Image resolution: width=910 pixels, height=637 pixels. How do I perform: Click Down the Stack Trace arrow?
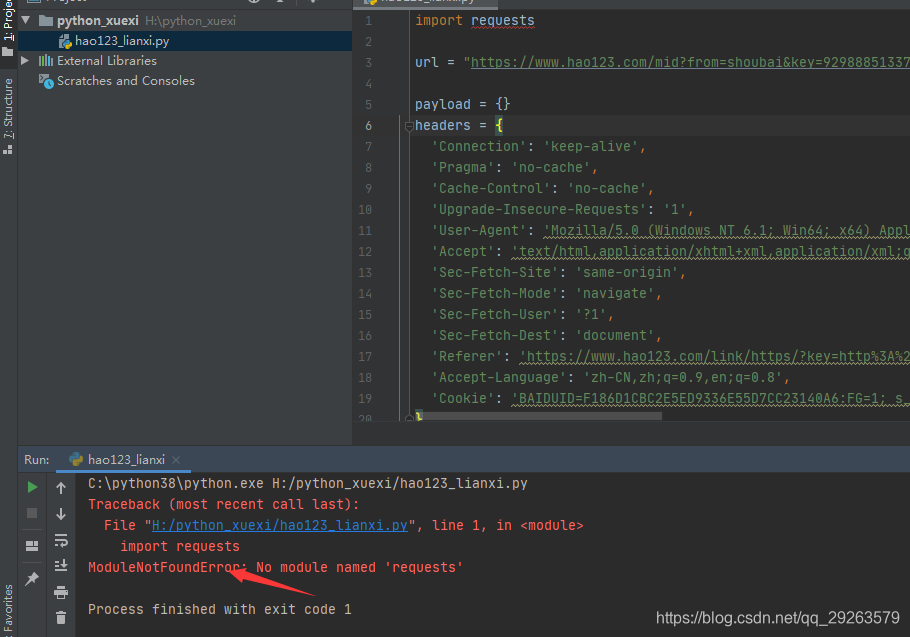61,514
